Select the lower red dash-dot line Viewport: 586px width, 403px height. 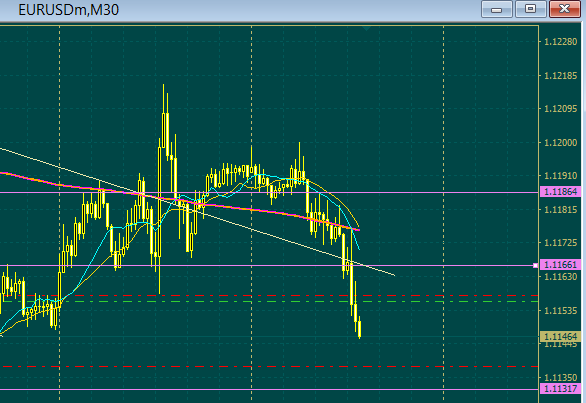point(269,366)
